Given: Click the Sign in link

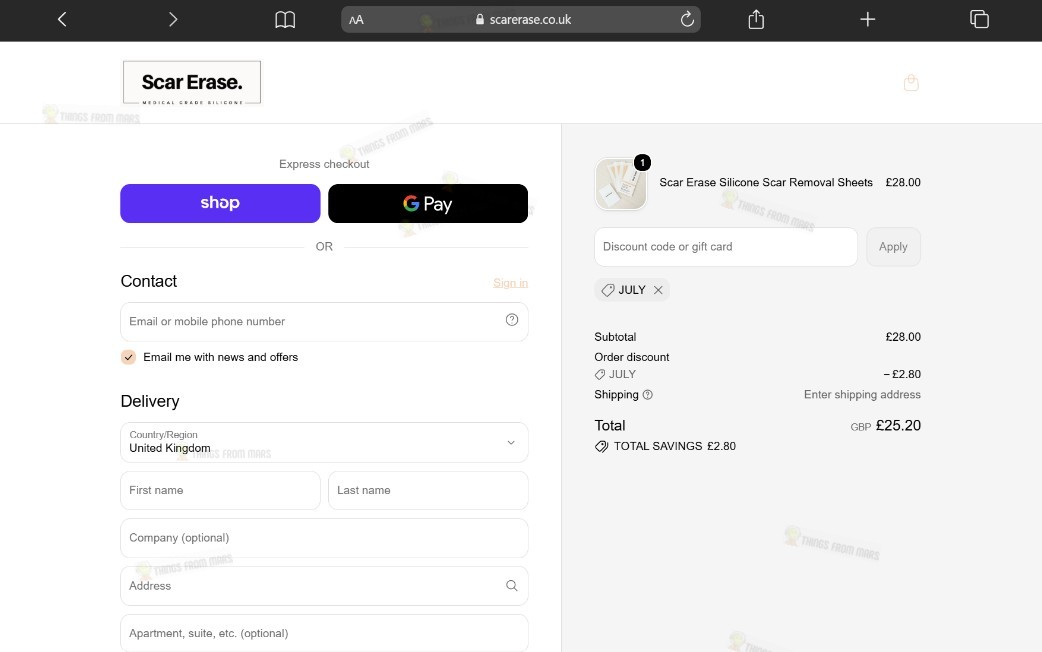Looking at the screenshot, I should pyautogui.click(x=510, y=283).
